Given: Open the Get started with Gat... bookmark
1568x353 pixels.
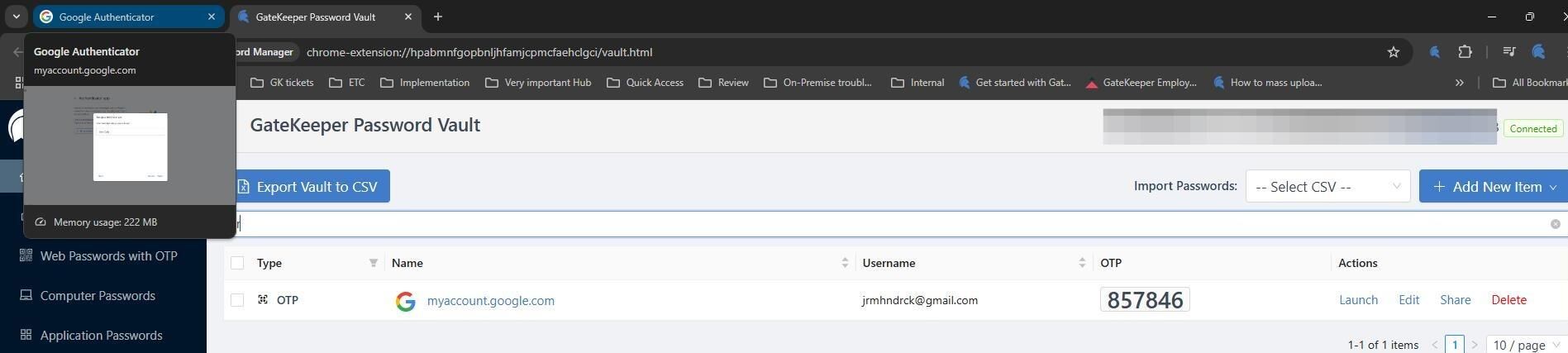Looking at the screenshot, I should 1015,83.
